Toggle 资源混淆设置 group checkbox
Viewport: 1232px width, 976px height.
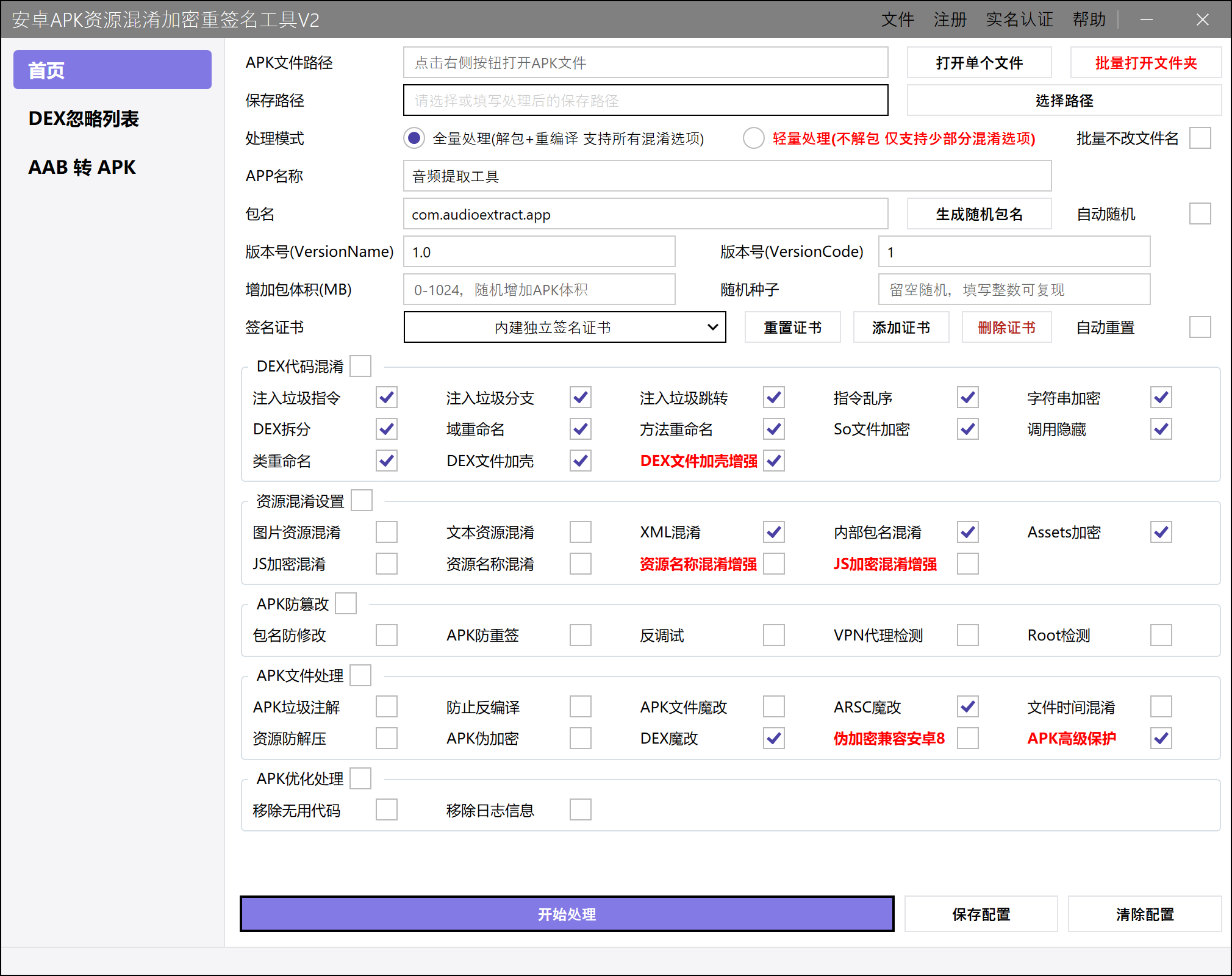tap(361, 501)
